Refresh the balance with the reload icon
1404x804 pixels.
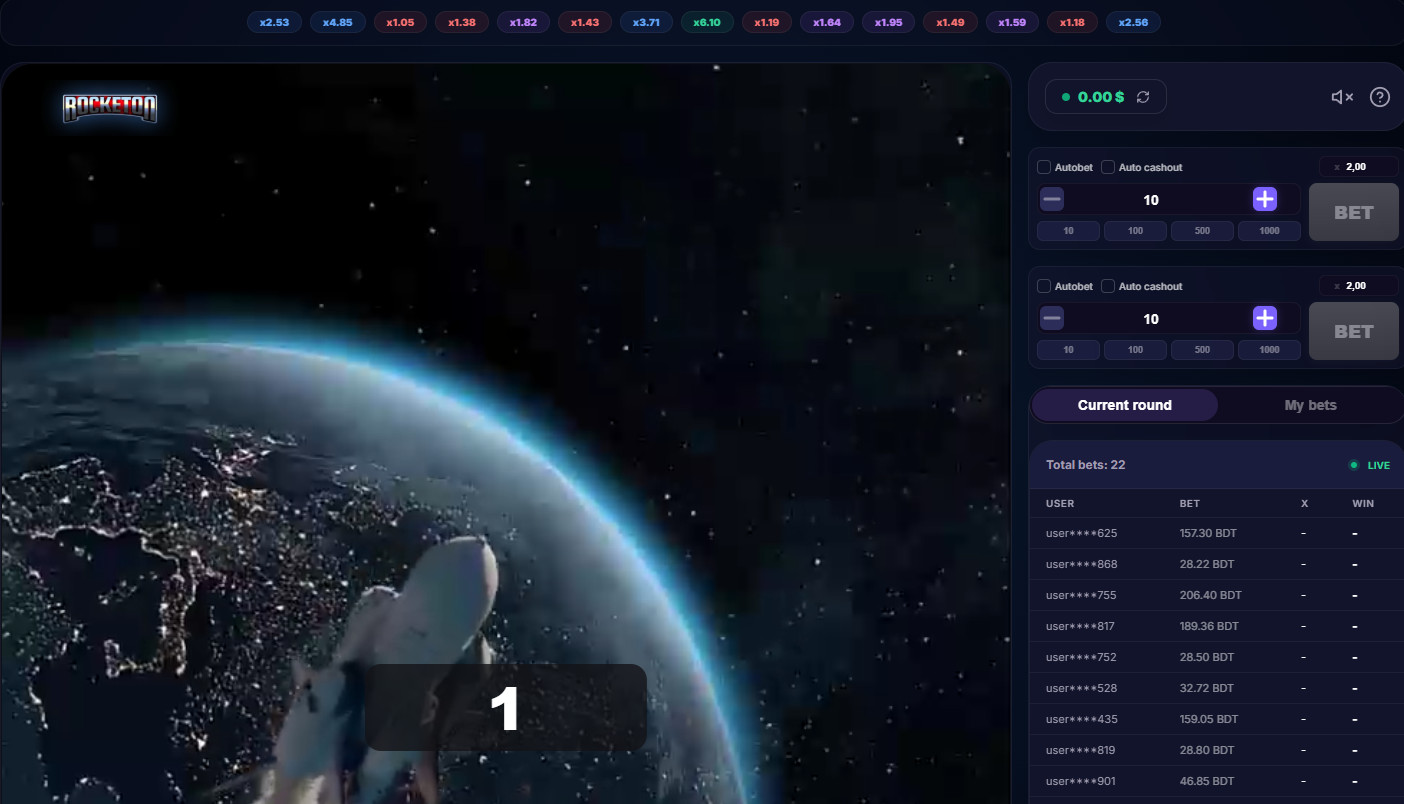(1144, 97)
